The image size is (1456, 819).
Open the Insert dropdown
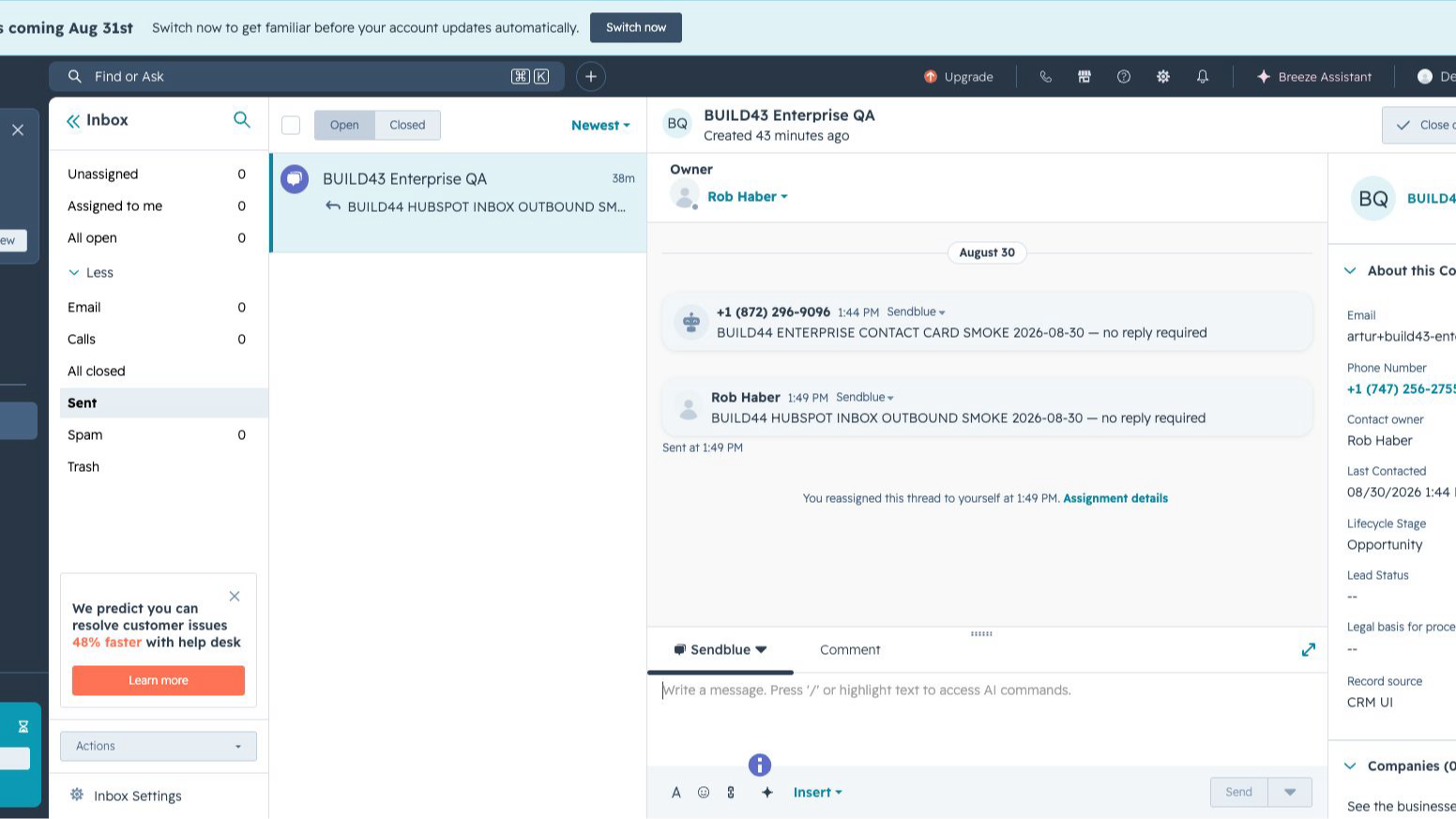[x=817, y=793]
